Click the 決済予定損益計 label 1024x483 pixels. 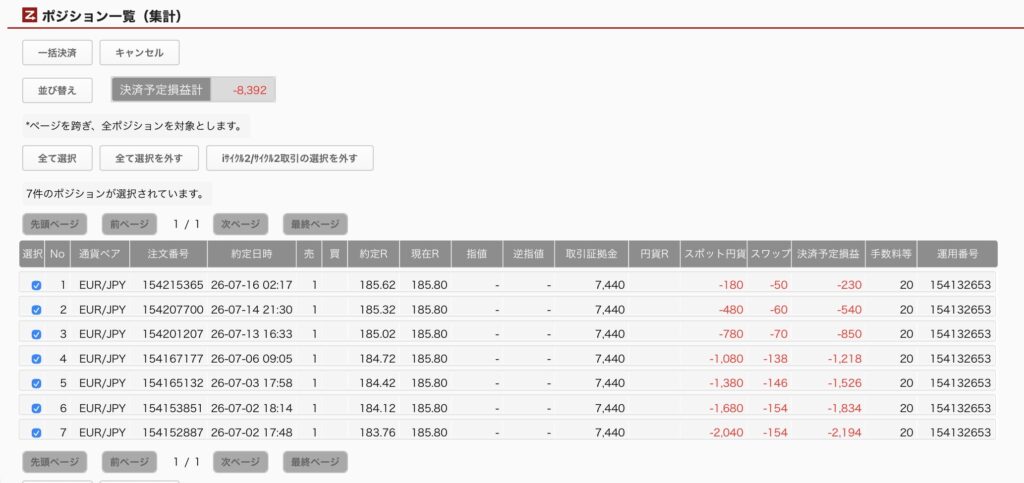(161, 91)
